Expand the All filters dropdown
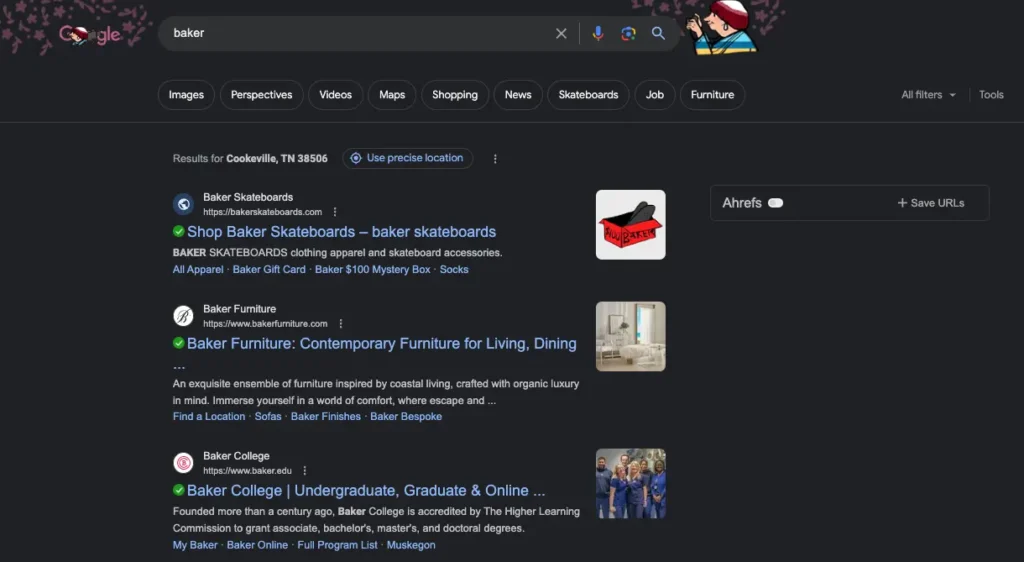The height and width of the screenshot is (562, 1024). [x=928, y=95]
